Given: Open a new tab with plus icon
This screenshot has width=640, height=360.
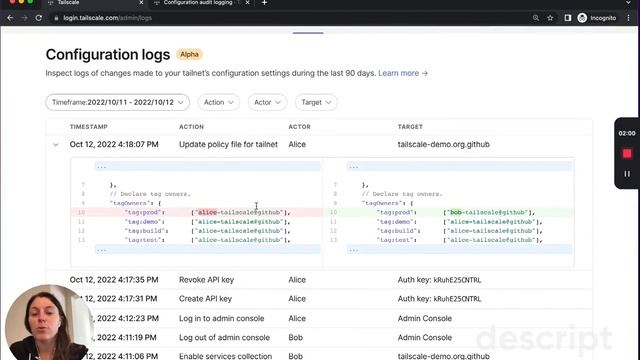Looking at the screenshot, I should point(264,3).
